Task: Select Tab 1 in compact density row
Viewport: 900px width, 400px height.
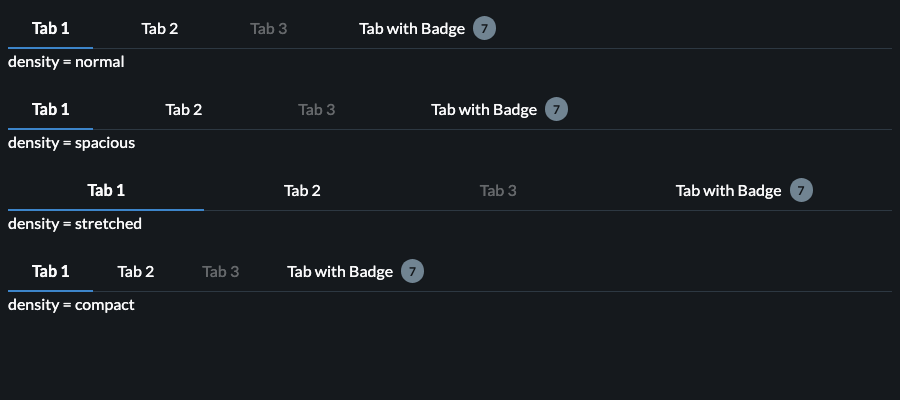Action: point(50,271)
